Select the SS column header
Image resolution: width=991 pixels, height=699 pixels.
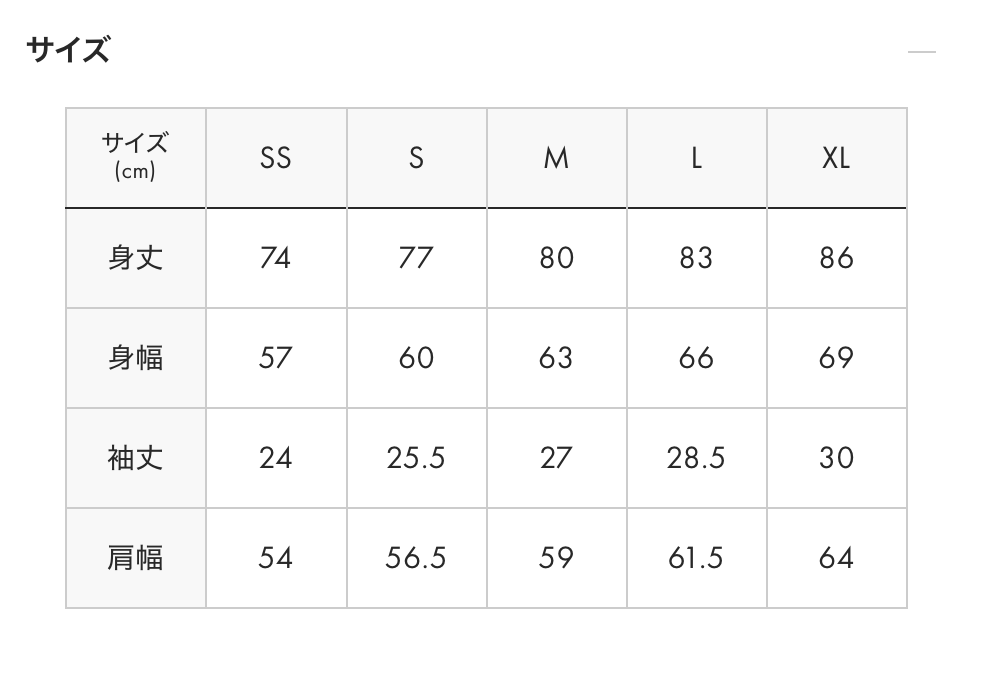pyautogui.click(x=276, y=158)
